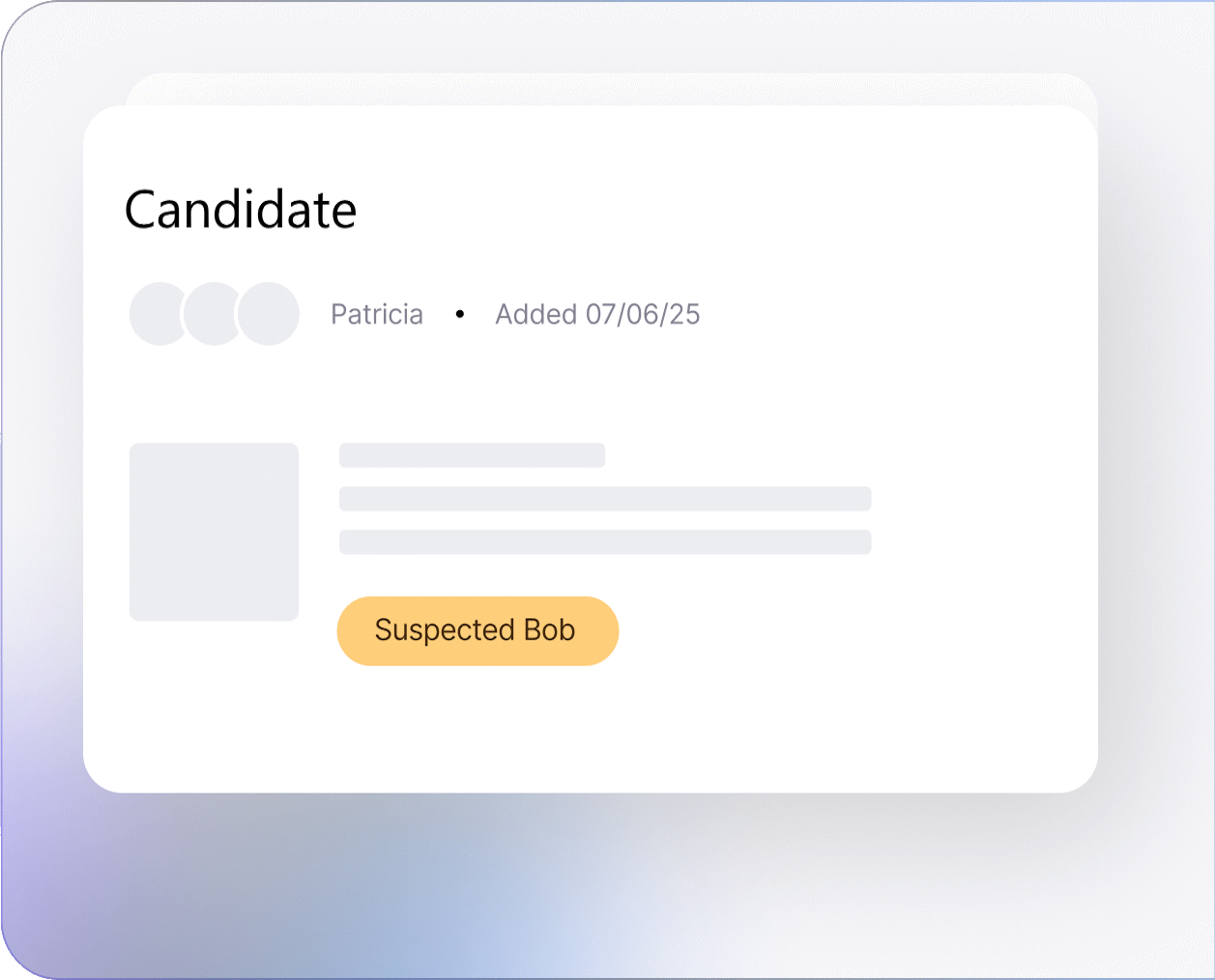
Task: Click the word "Suspected" in the badge
Action: [x=445, y=630]
